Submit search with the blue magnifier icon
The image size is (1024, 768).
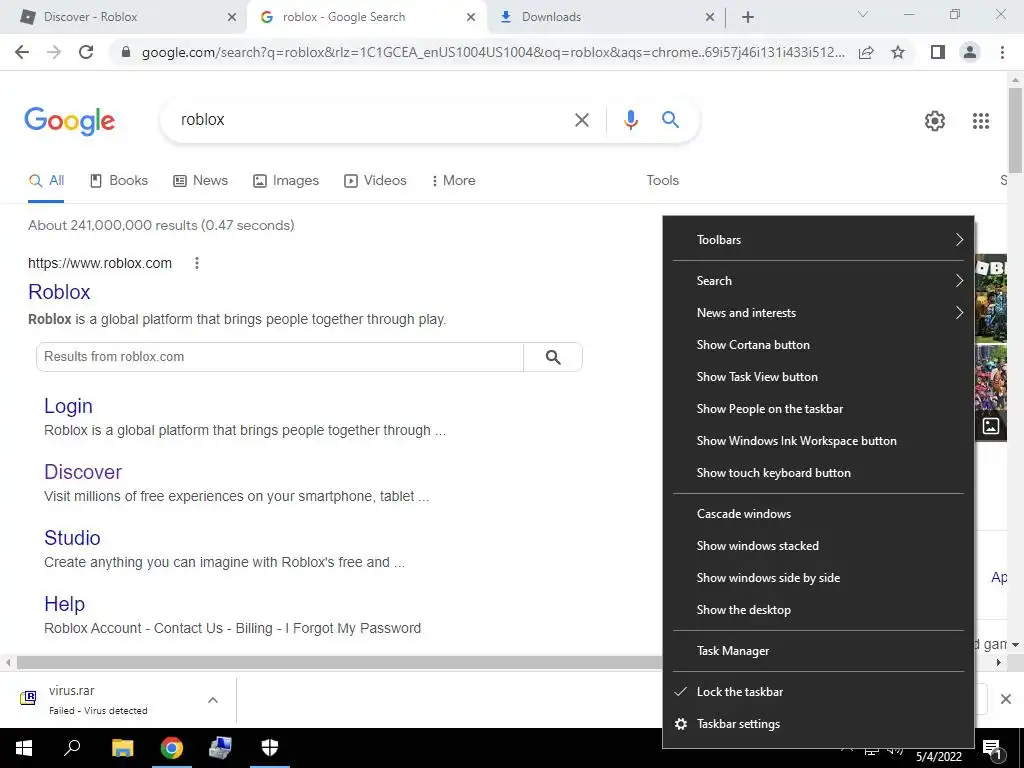click(x=670, y=120)
